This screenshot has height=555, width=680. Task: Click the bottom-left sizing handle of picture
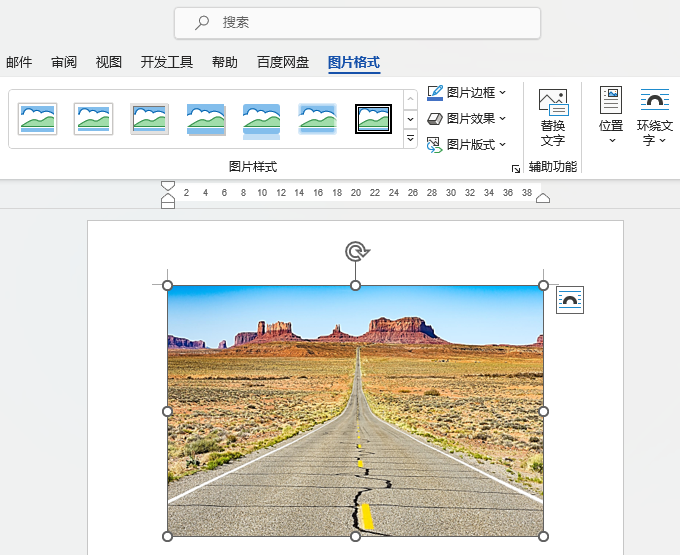click(167, 536)
